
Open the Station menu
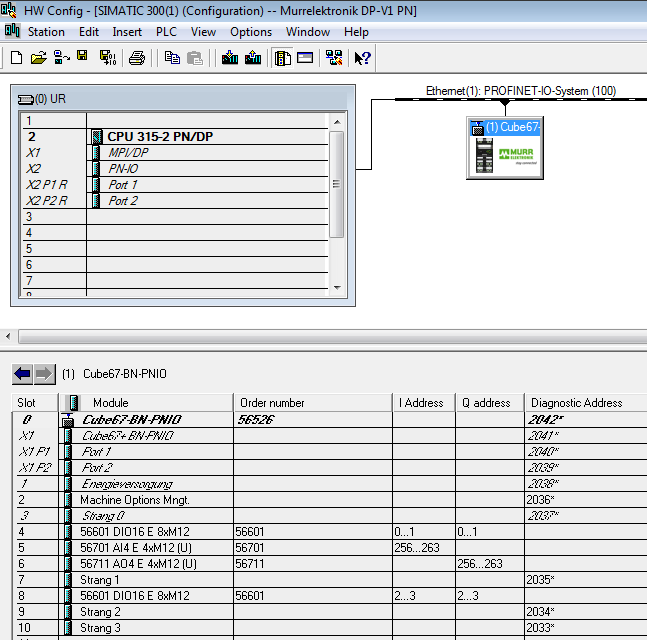point(46,32)
